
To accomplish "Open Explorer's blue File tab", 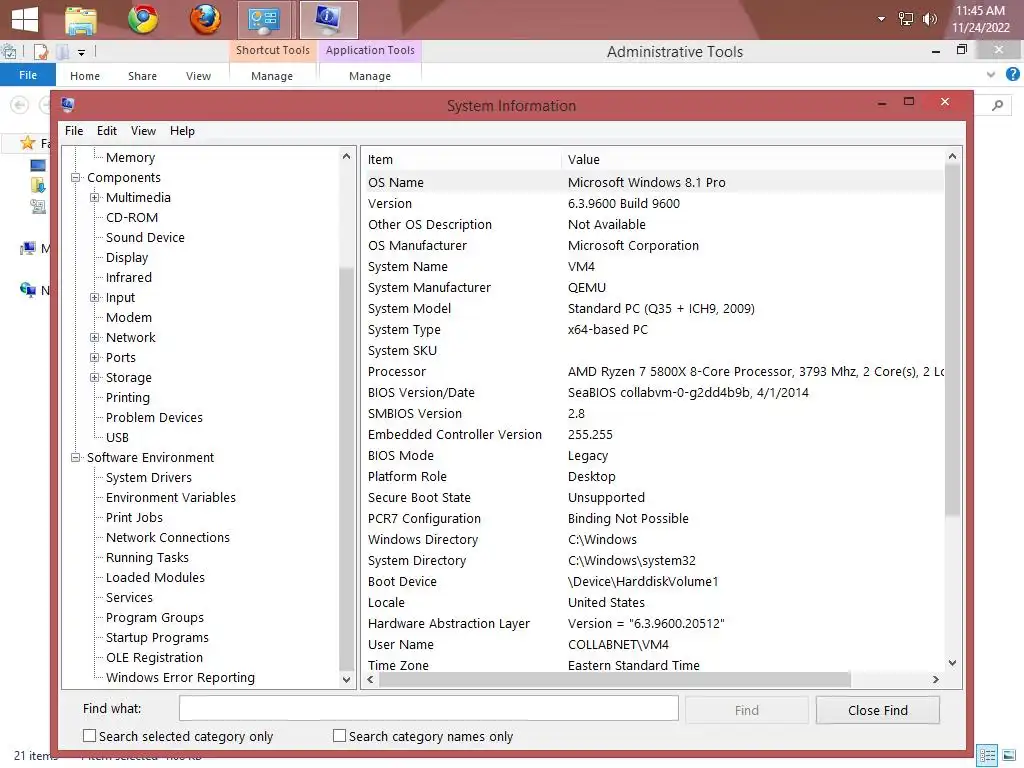I will tap(27, 75).
